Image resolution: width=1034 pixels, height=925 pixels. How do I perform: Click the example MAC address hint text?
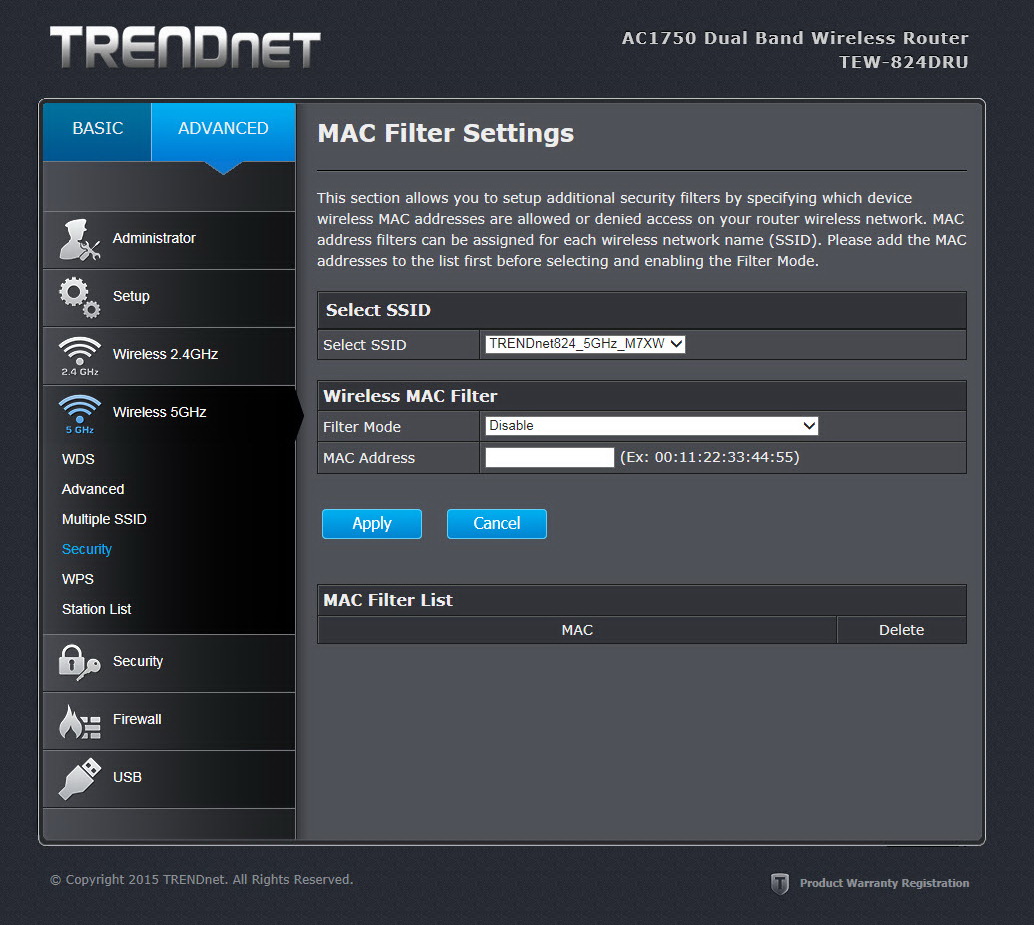pos(710,458)
